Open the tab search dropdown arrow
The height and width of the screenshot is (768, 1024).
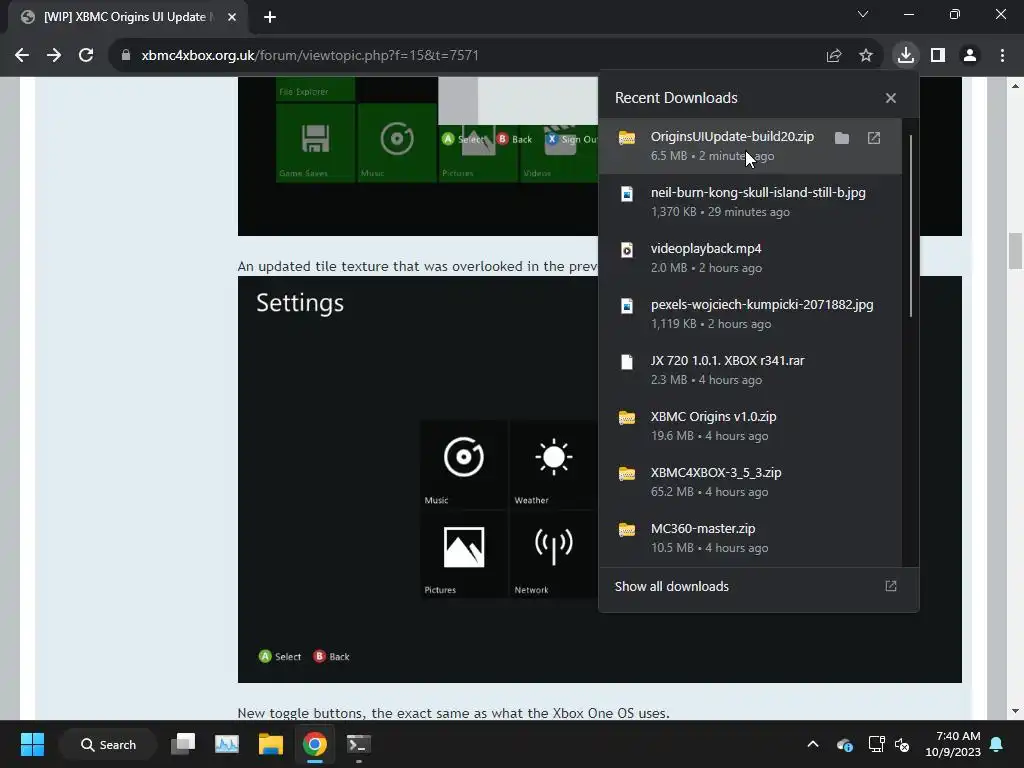pos(863,14)
